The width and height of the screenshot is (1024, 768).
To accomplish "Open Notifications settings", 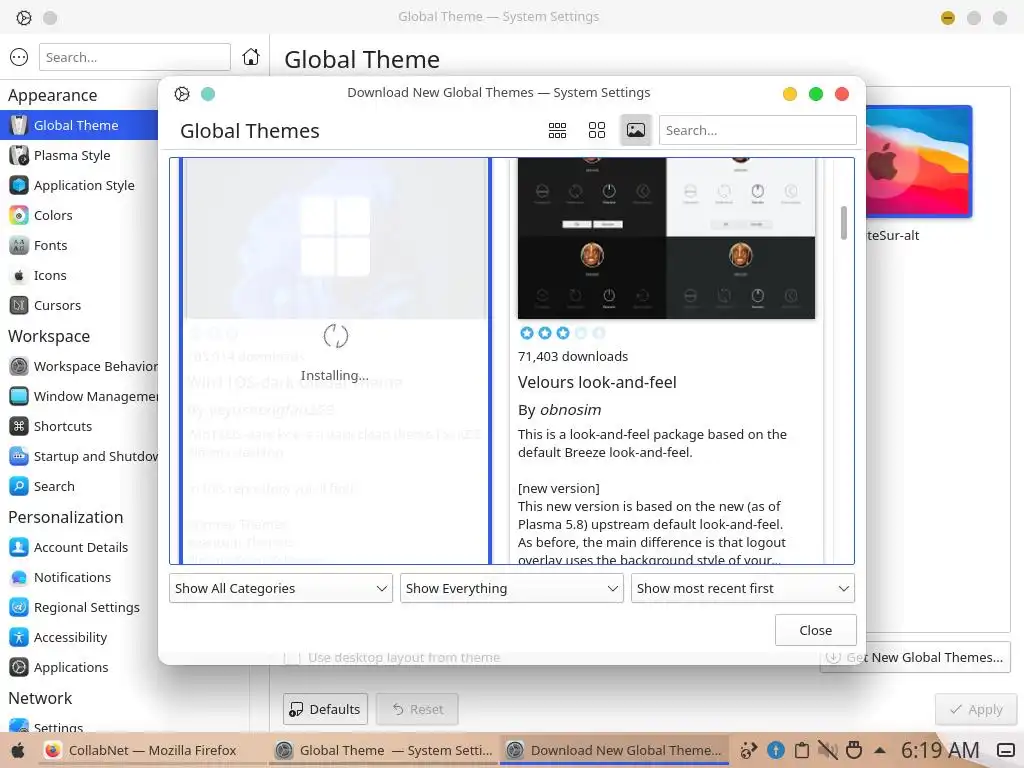I will [79, 577].
